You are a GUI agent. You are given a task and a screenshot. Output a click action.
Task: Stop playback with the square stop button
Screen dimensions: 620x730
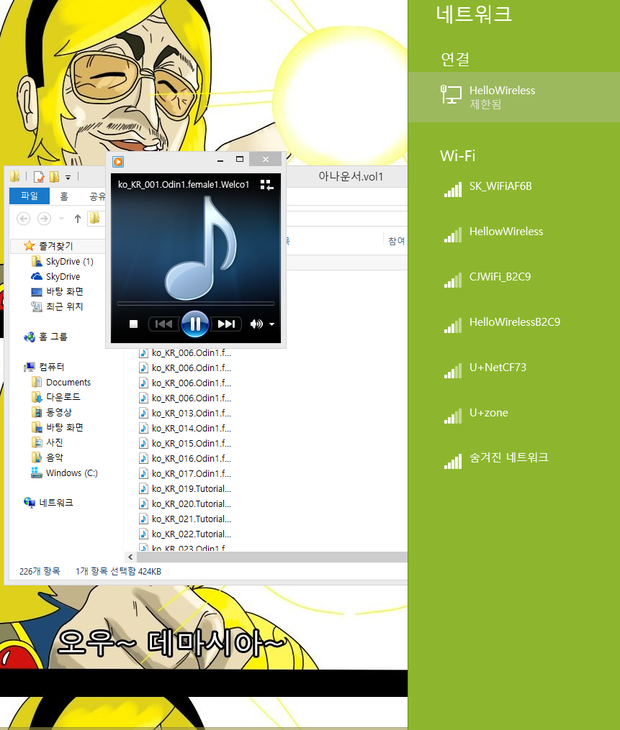pos(134,324)
